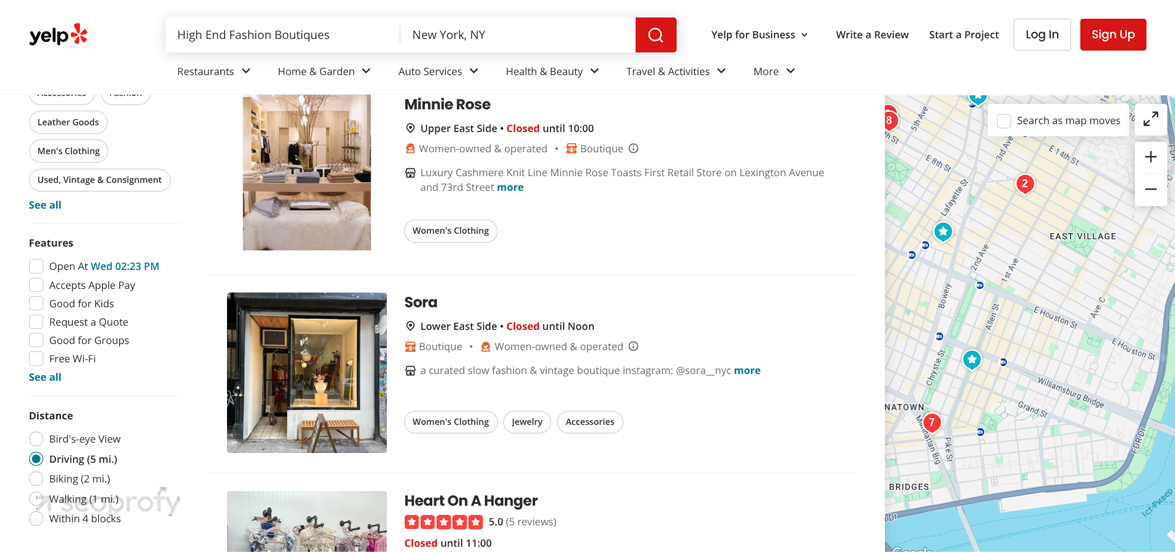Open the Sora storefront photo

pos(307,372)
